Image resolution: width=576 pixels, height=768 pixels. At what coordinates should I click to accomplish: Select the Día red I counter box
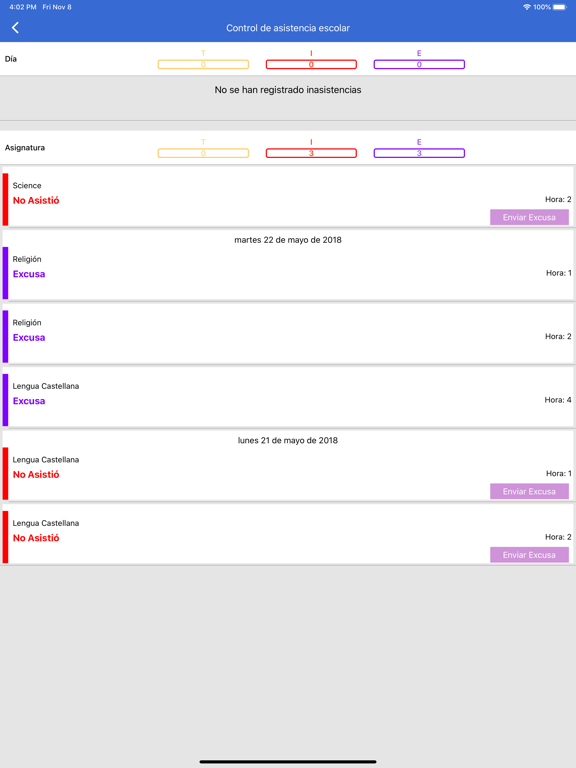(311, 64)
